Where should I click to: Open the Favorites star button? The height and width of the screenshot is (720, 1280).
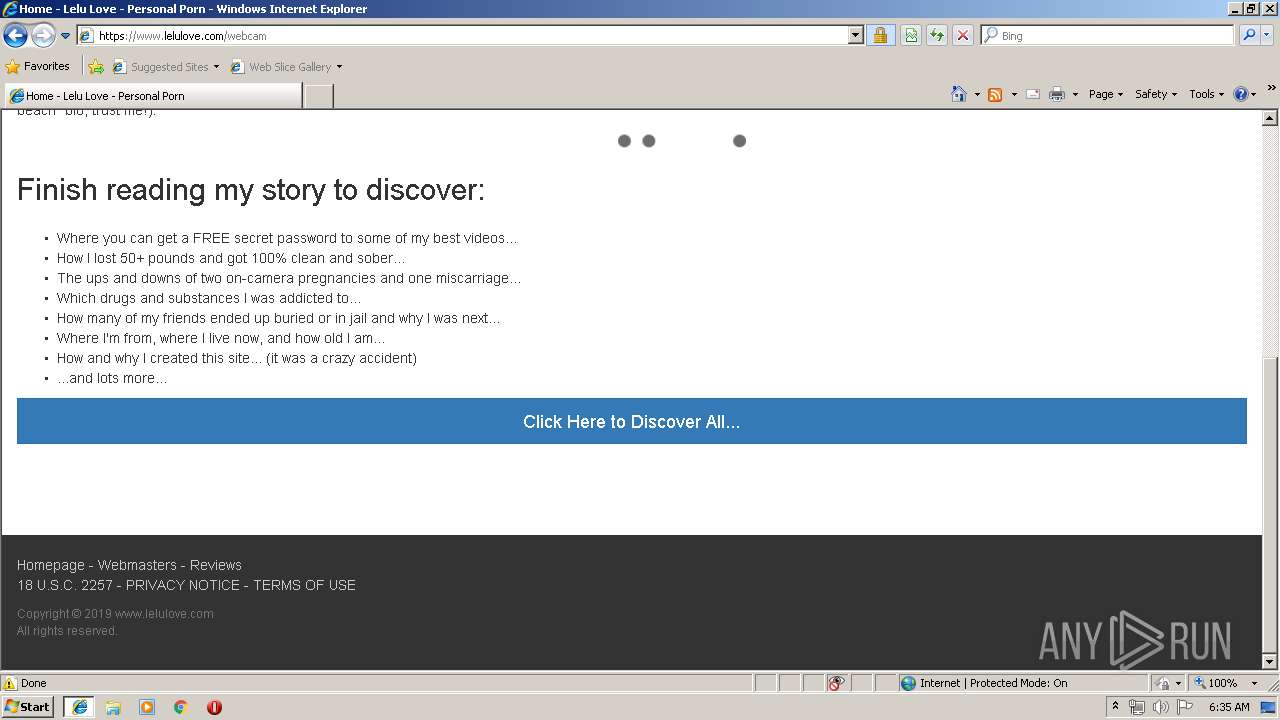38,66
